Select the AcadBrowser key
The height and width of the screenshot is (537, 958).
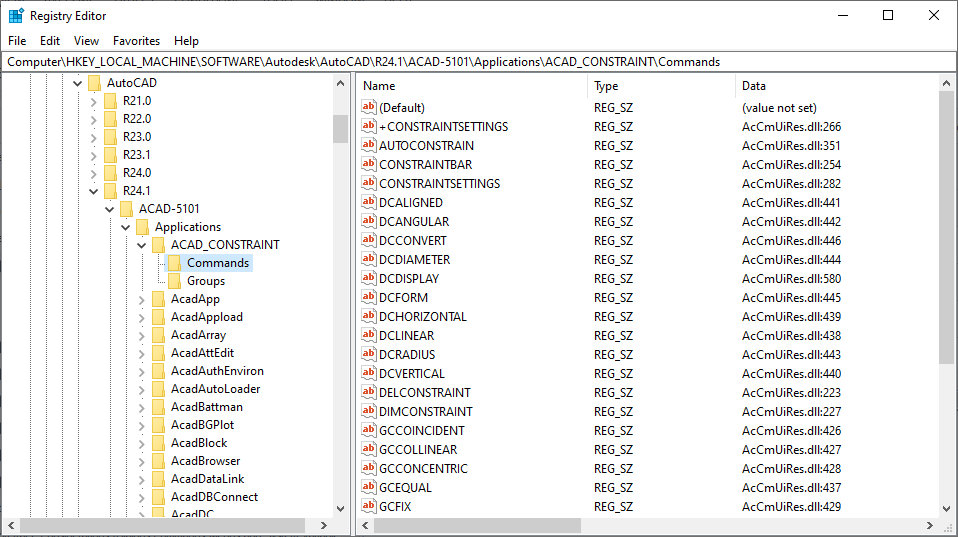click(x=205, y=461)
